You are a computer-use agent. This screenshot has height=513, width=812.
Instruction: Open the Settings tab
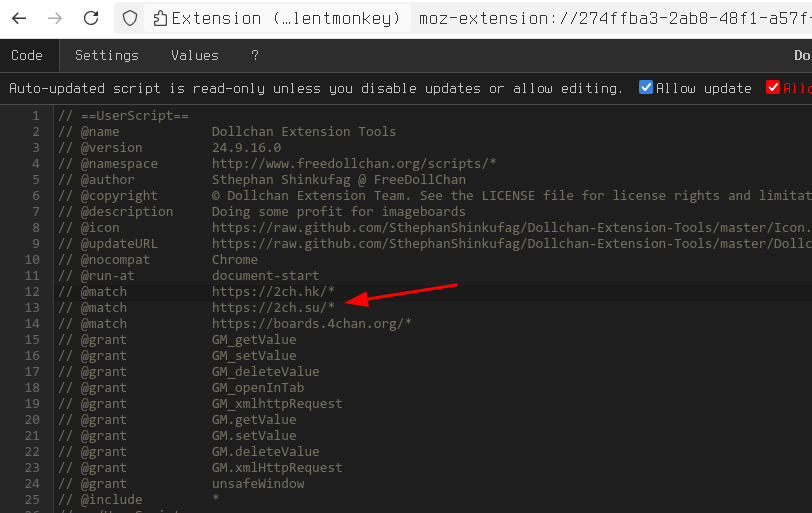[107, 56]
